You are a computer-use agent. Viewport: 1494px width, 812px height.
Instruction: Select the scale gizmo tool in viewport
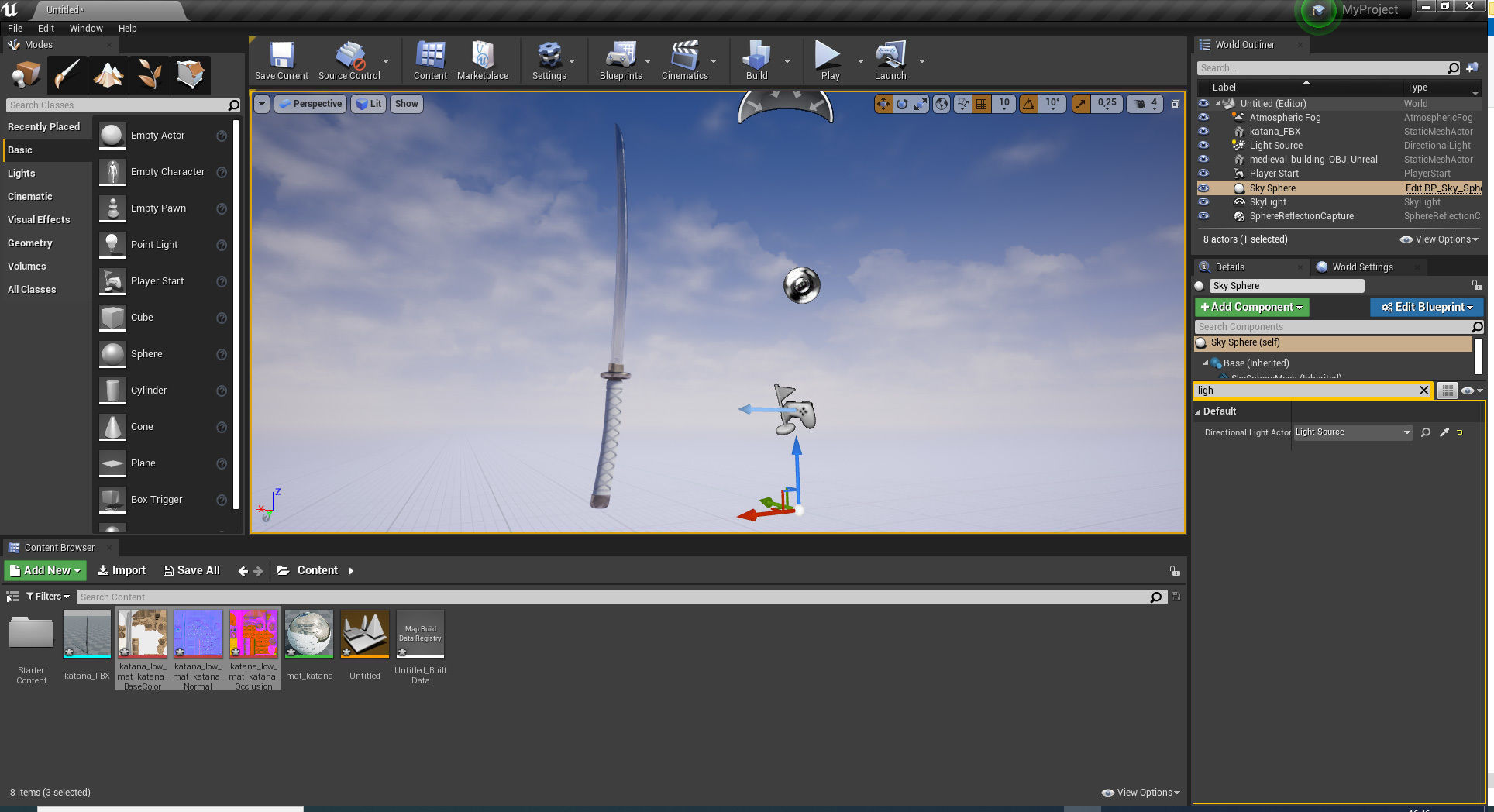coord(921,104)
